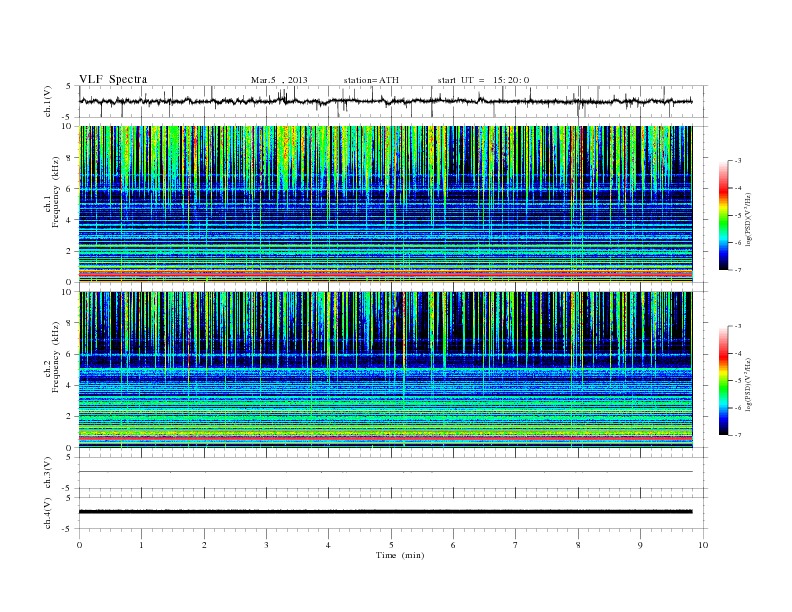This screenshot has width=792, height=612.
Task: Select the ch.2 "Frequency (kHz)" axis label
Action: (x=56, y=357)
